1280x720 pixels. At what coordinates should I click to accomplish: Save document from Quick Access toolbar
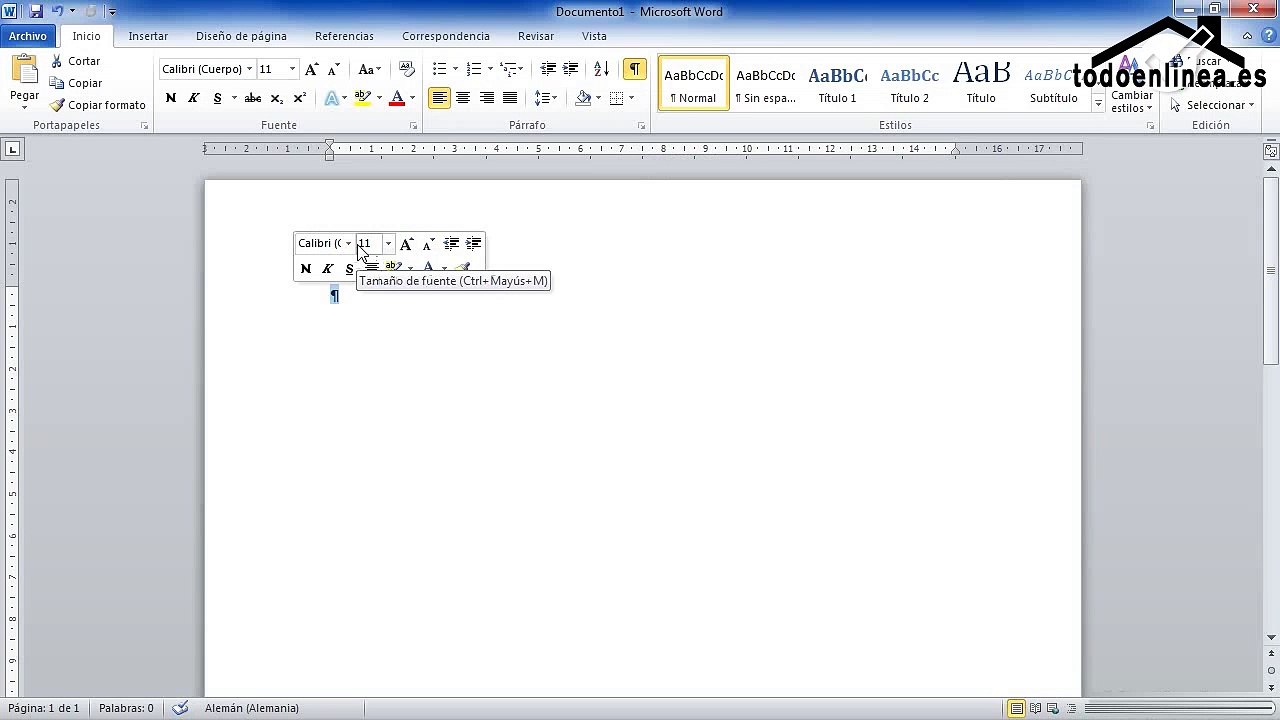36,11
